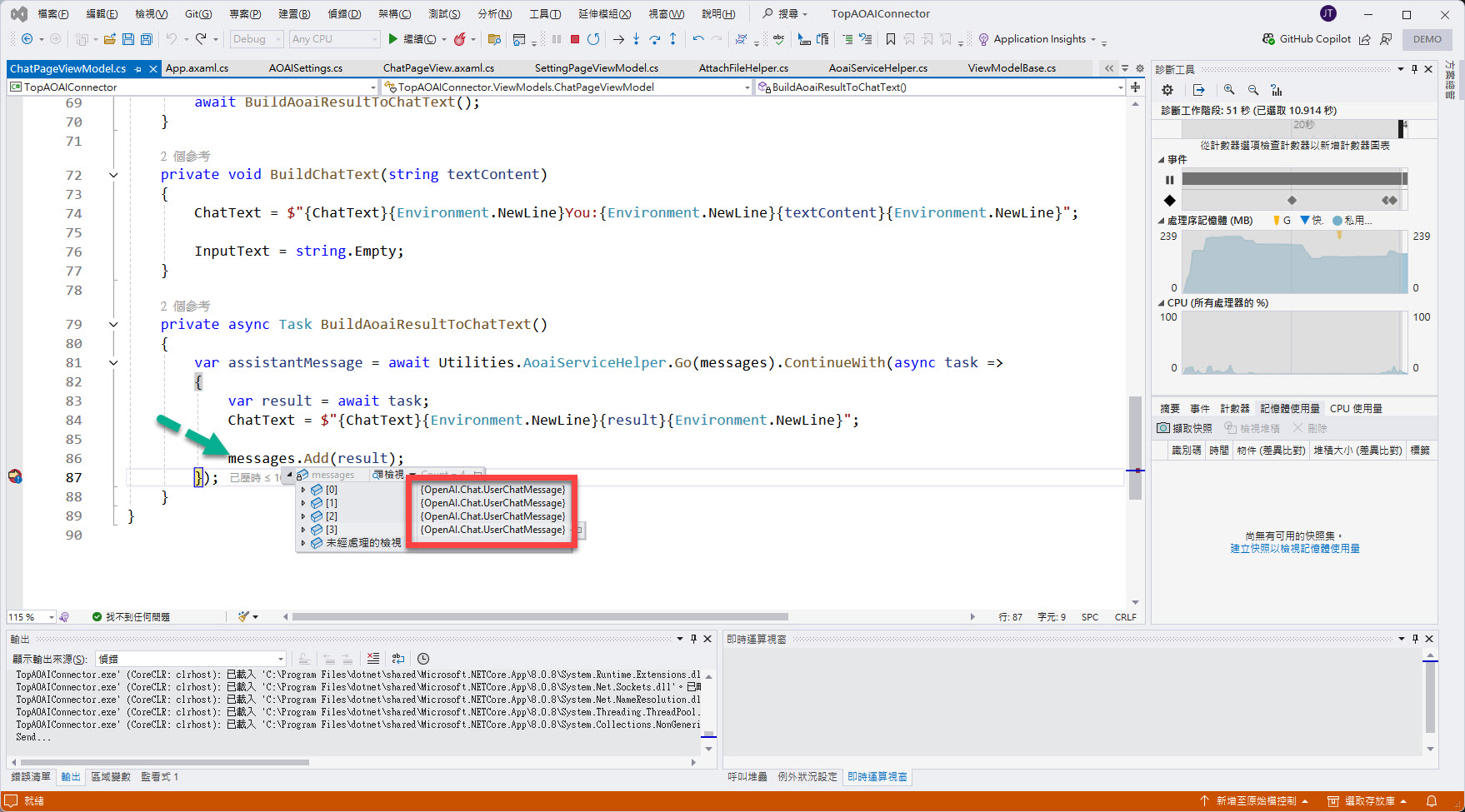Click the diamond event marker on the diagnostics timeline
Viewport: 1465px width, 812px height.
click(x=1292, y=200)
